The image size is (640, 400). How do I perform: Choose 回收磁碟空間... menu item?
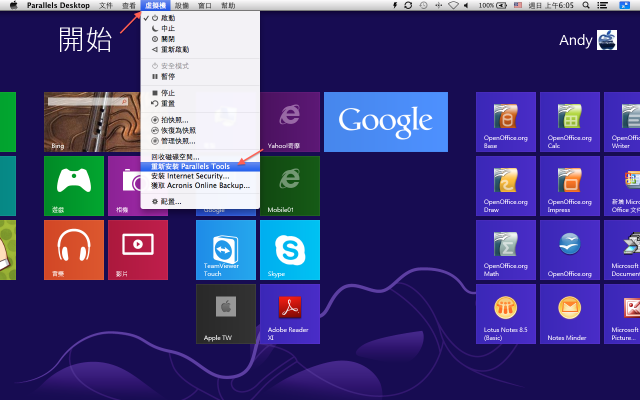pos(200,157)
